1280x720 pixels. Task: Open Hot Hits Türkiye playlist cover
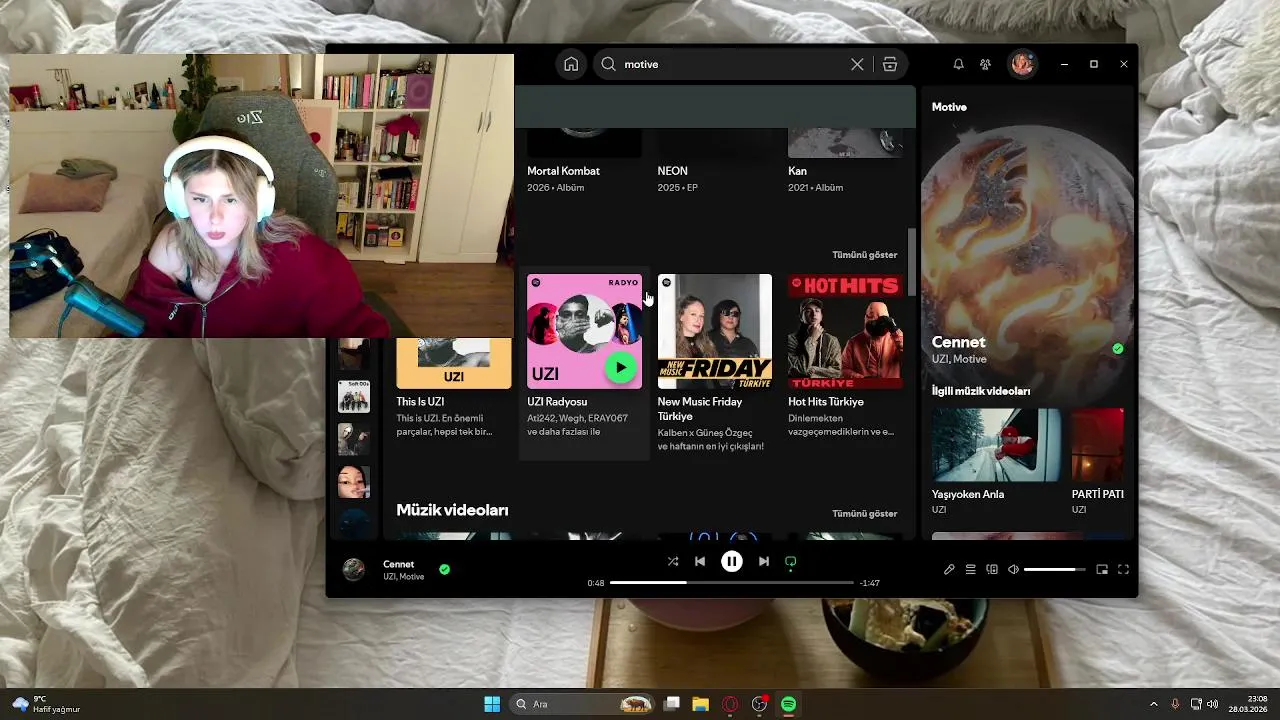click(x=845, y=331)
